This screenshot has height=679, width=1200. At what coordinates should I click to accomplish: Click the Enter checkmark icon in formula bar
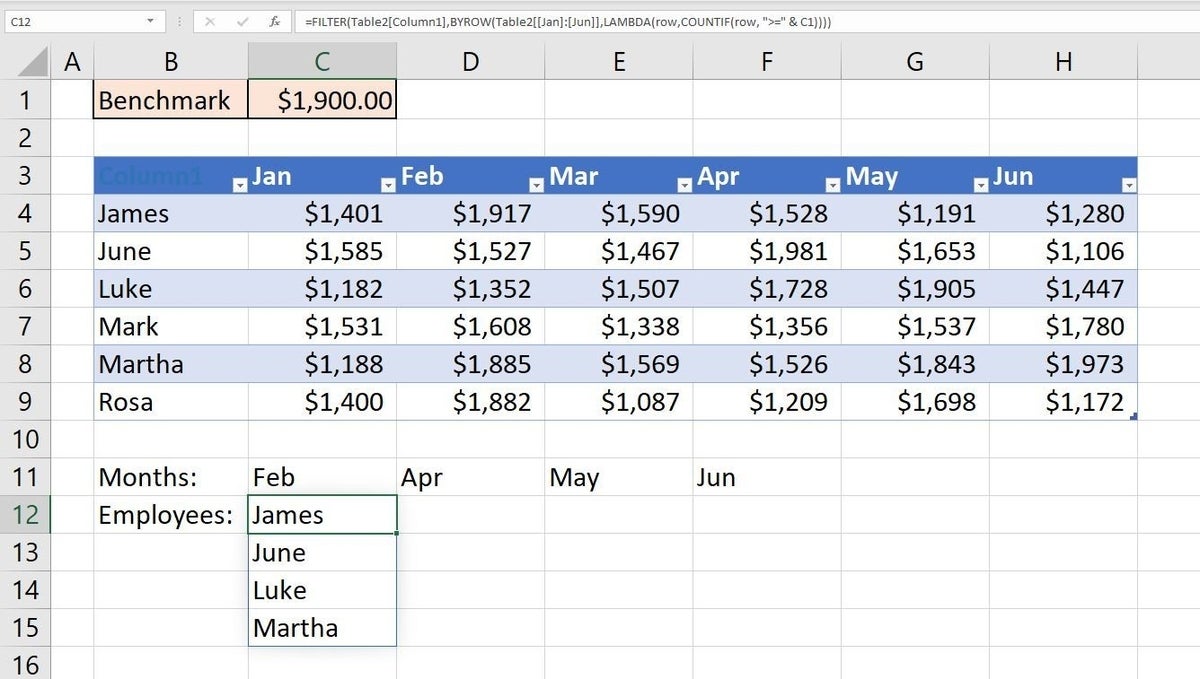tap(241, 21)
